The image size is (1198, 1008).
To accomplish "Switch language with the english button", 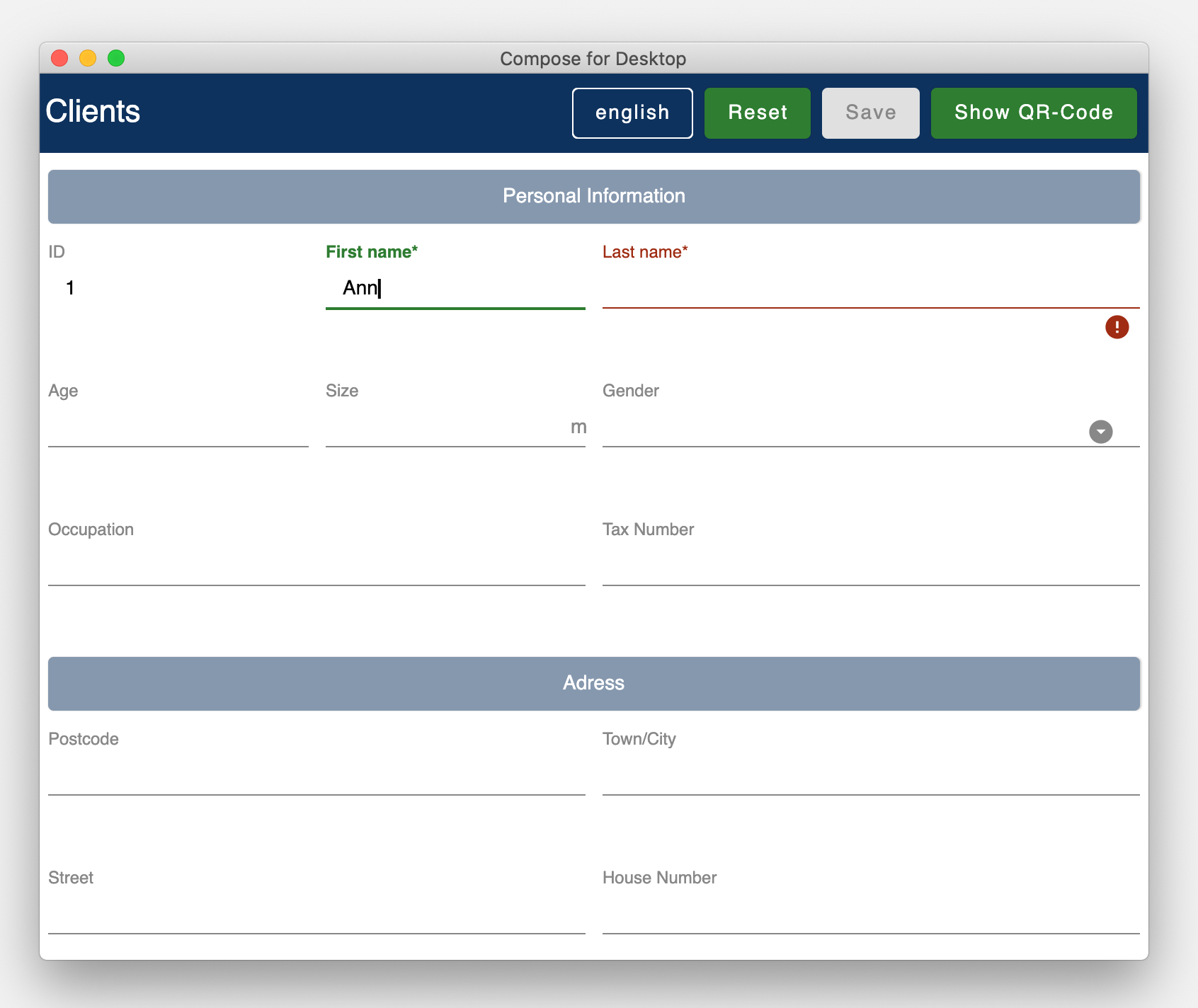I will (632, 113).
